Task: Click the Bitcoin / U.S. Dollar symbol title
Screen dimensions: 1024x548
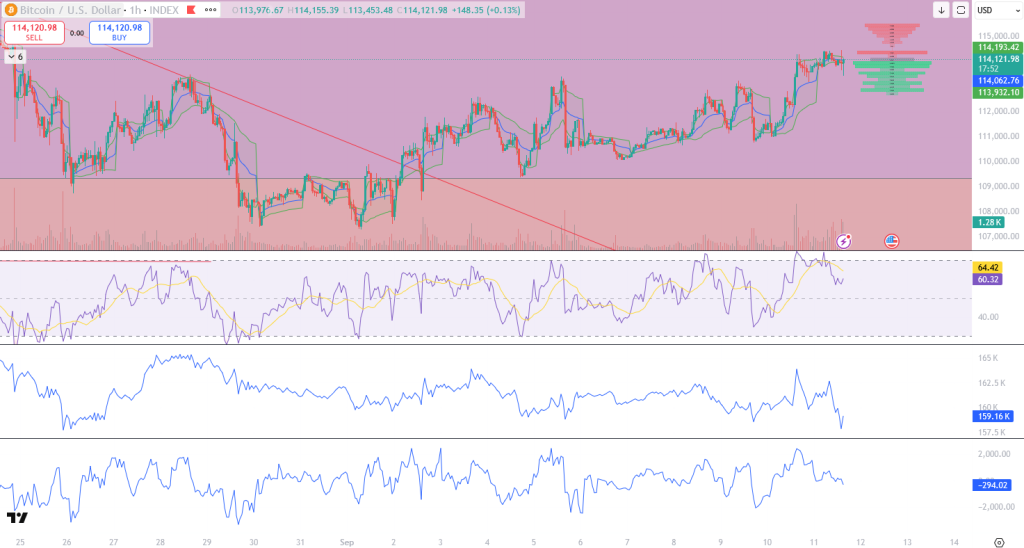Action: coord(70,10)
